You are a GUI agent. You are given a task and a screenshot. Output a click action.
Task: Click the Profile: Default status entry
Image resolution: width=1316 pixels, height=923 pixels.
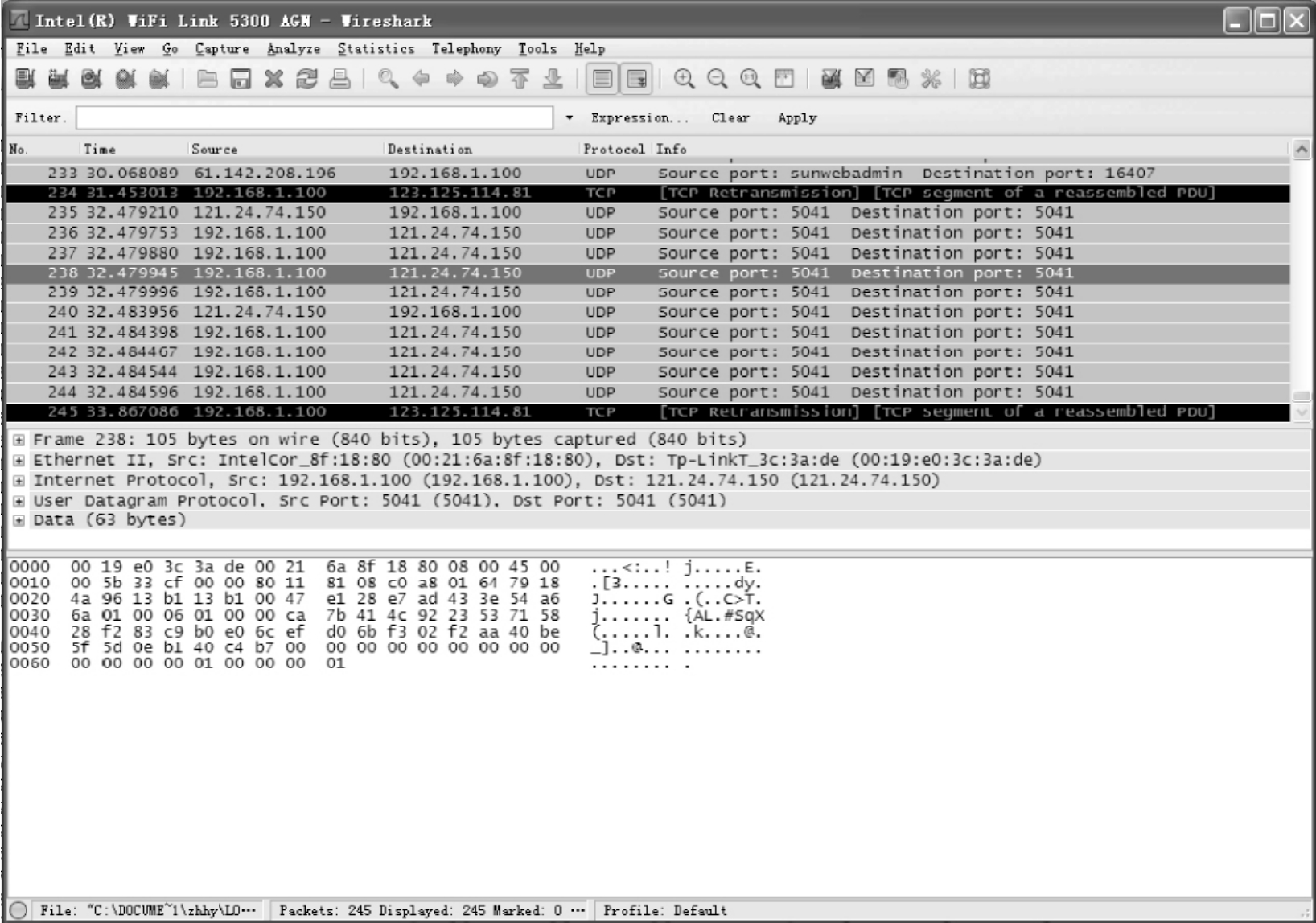pos(665,910)
